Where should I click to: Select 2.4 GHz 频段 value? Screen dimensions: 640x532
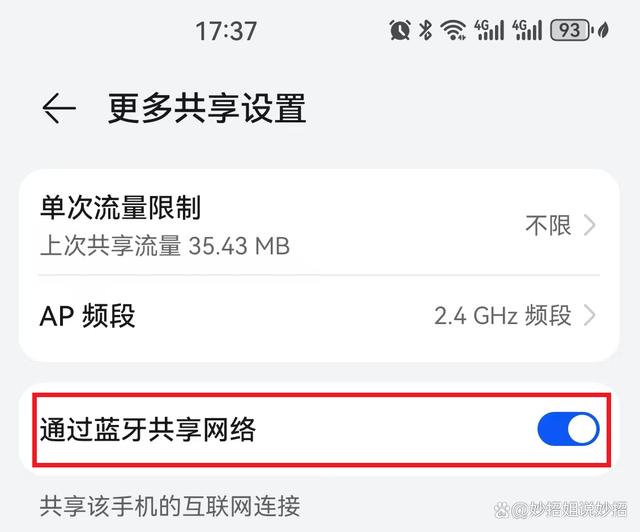click(x=502, y=316)
